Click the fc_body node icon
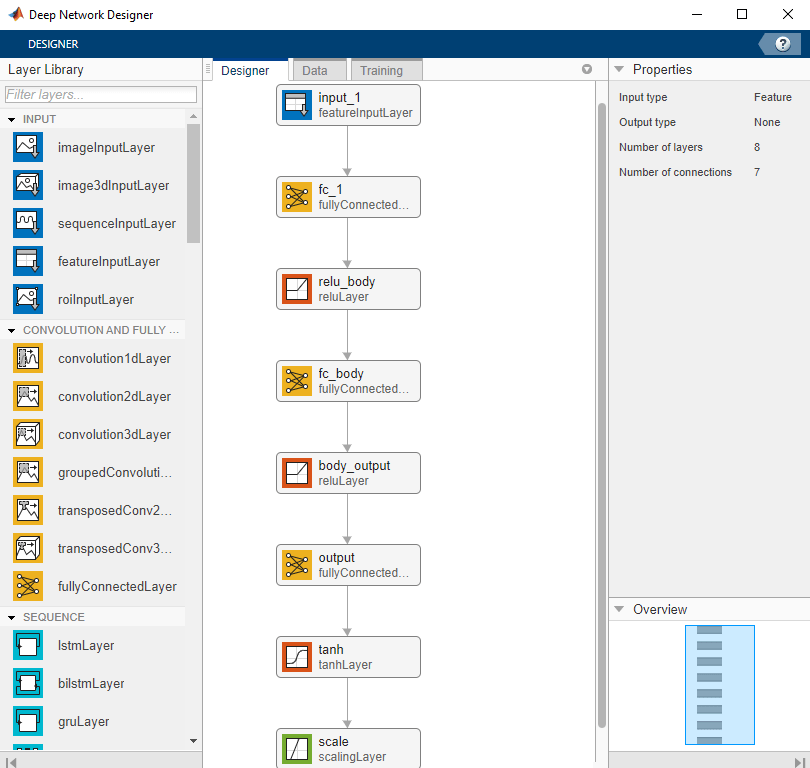This screenshot has width=810, height=768. pyautogui.click(x=297, y=381)
